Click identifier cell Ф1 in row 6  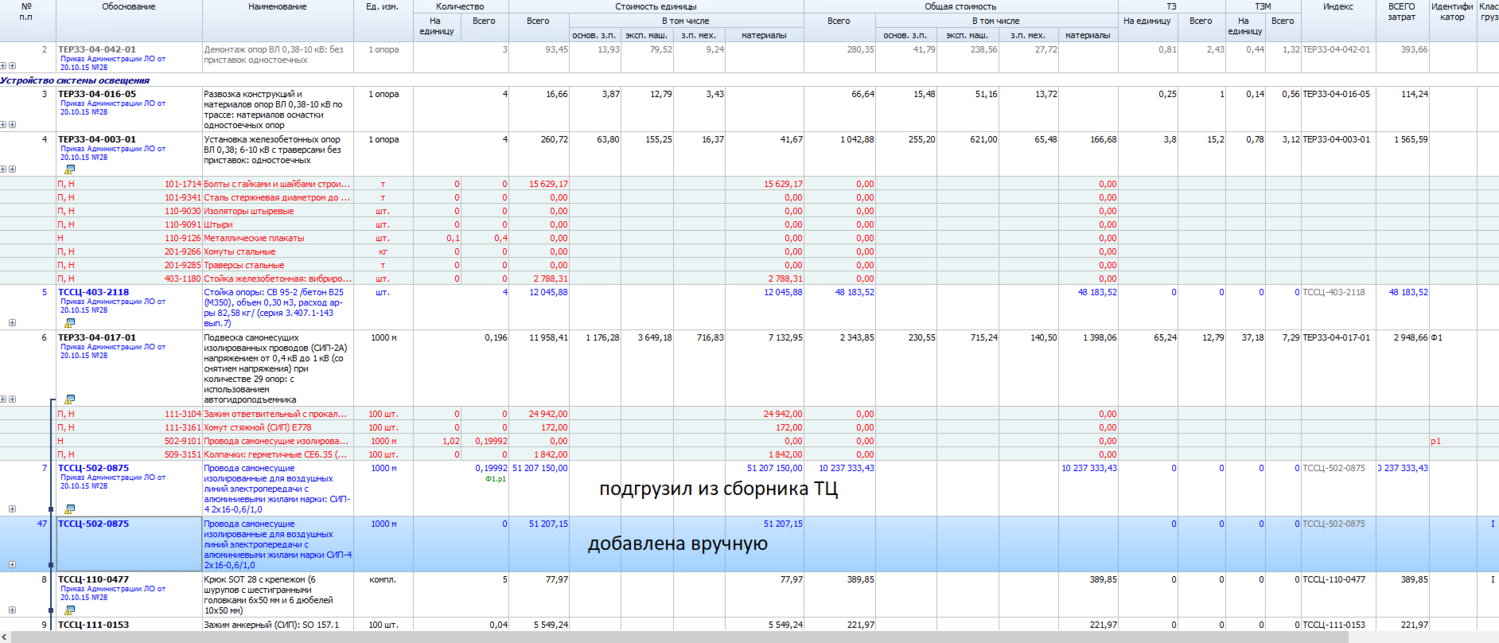click(1437, 338)
